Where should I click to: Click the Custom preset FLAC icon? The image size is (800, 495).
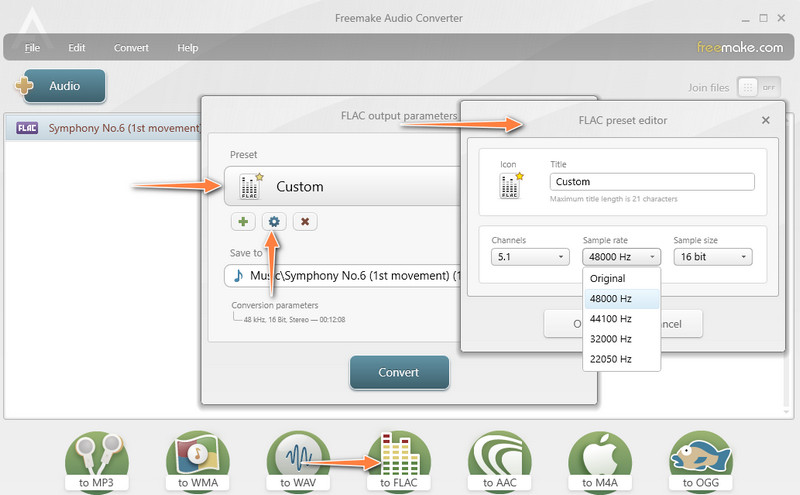click(x=251, y=186)
